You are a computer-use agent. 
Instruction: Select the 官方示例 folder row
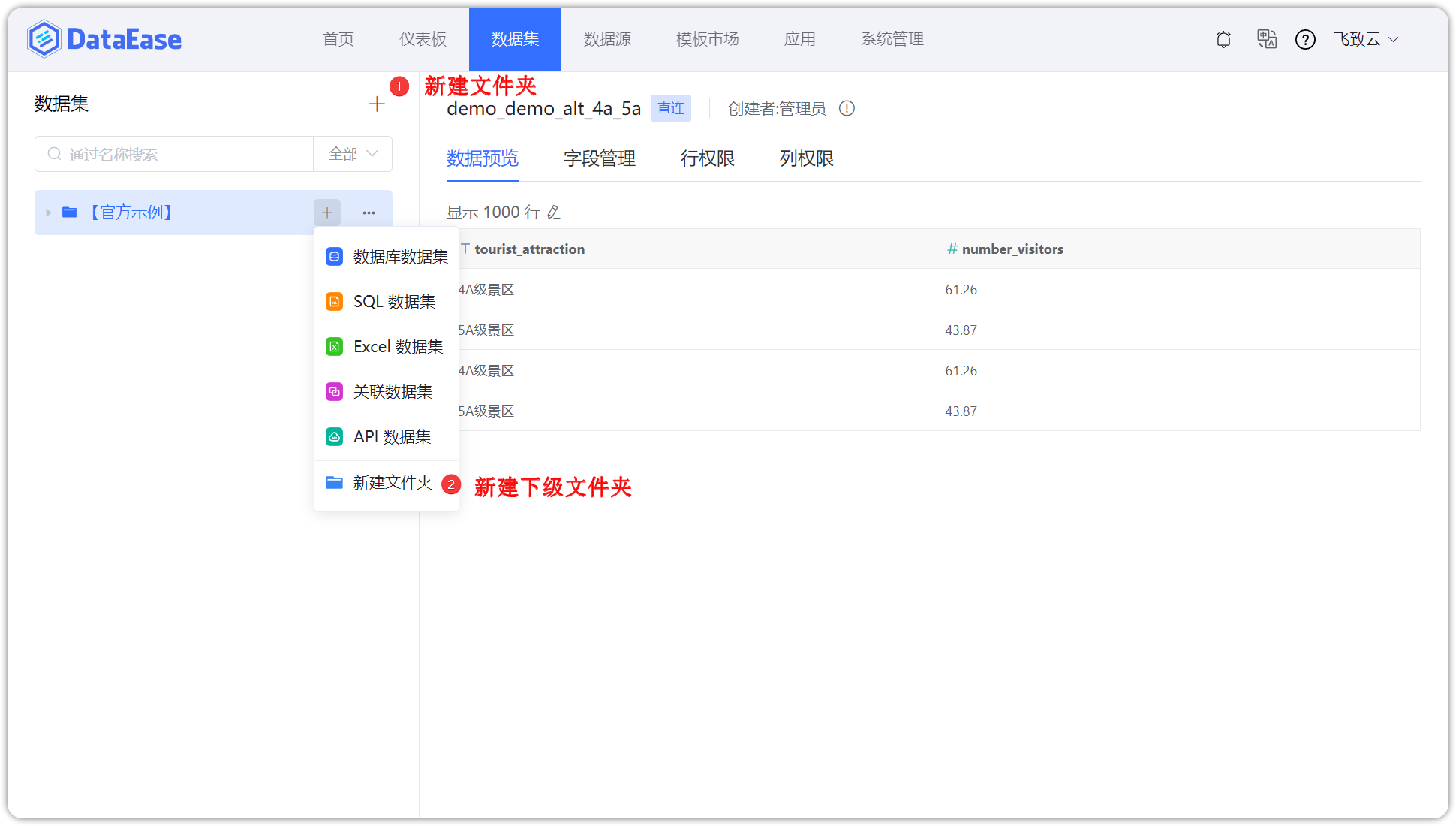pyautogui.click(x=213, y=213)
